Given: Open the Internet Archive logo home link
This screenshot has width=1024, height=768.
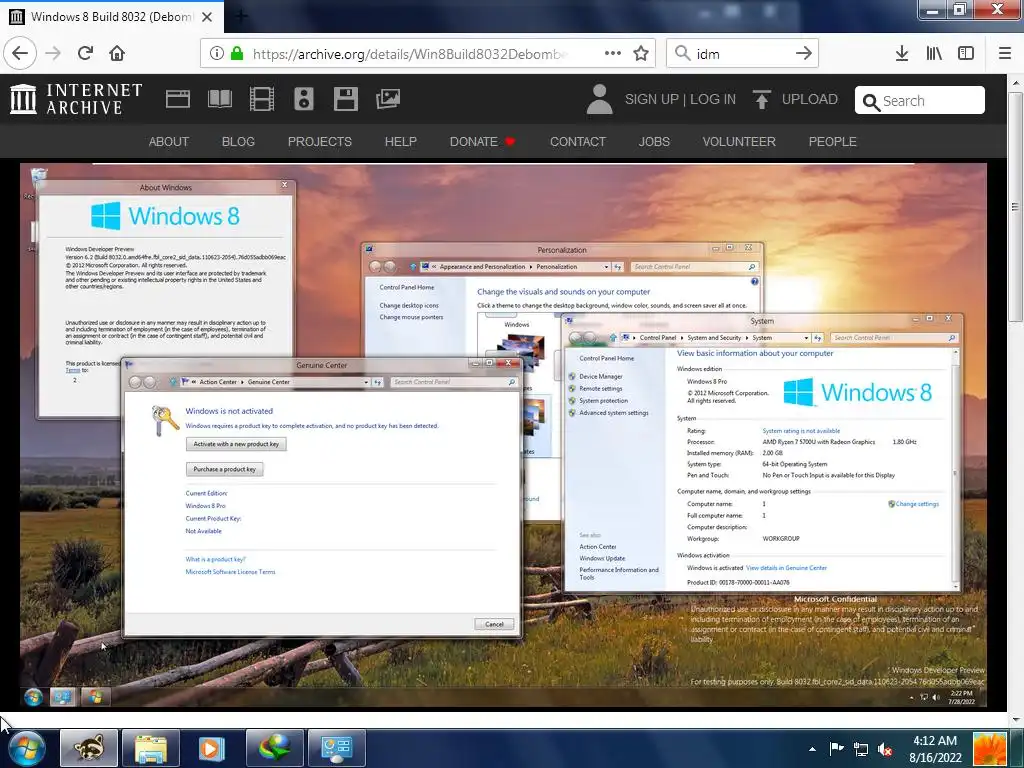Looking at the screenshot, I should pyautogui.click(x=76, y=99).
